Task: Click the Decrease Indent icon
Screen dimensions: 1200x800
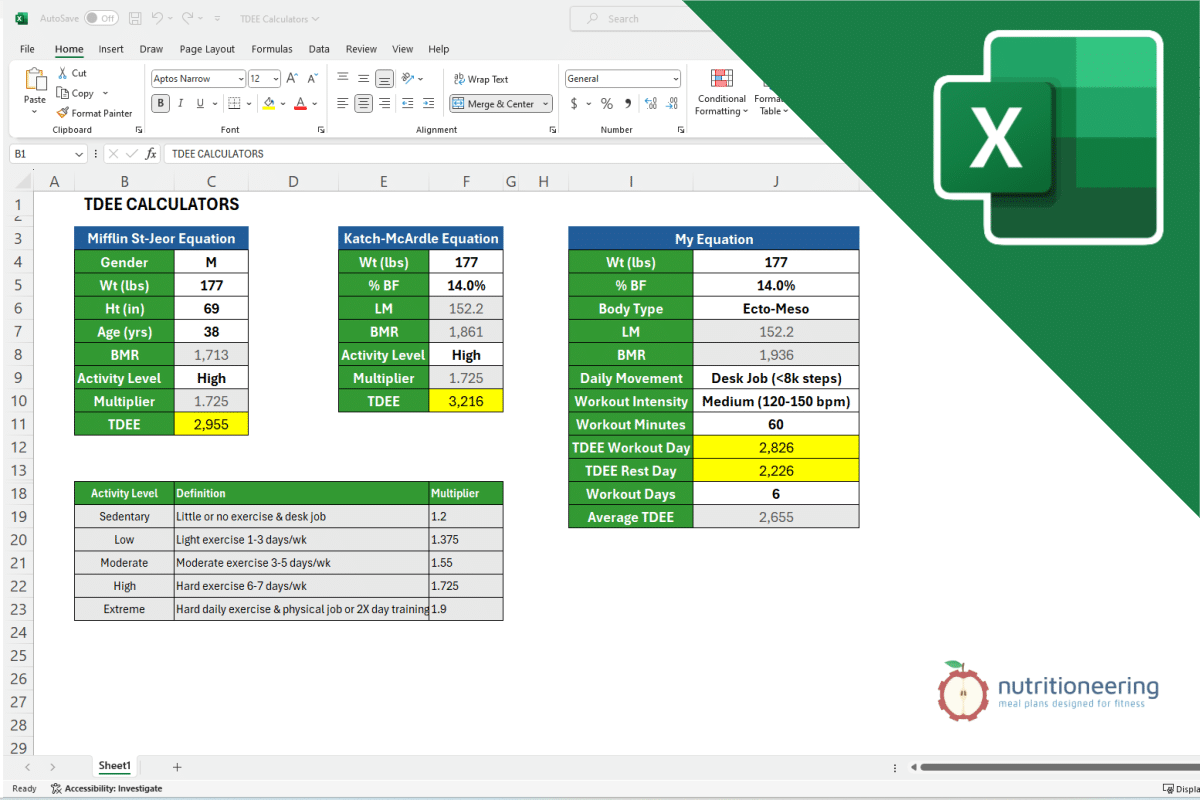Action: point(408,103)
